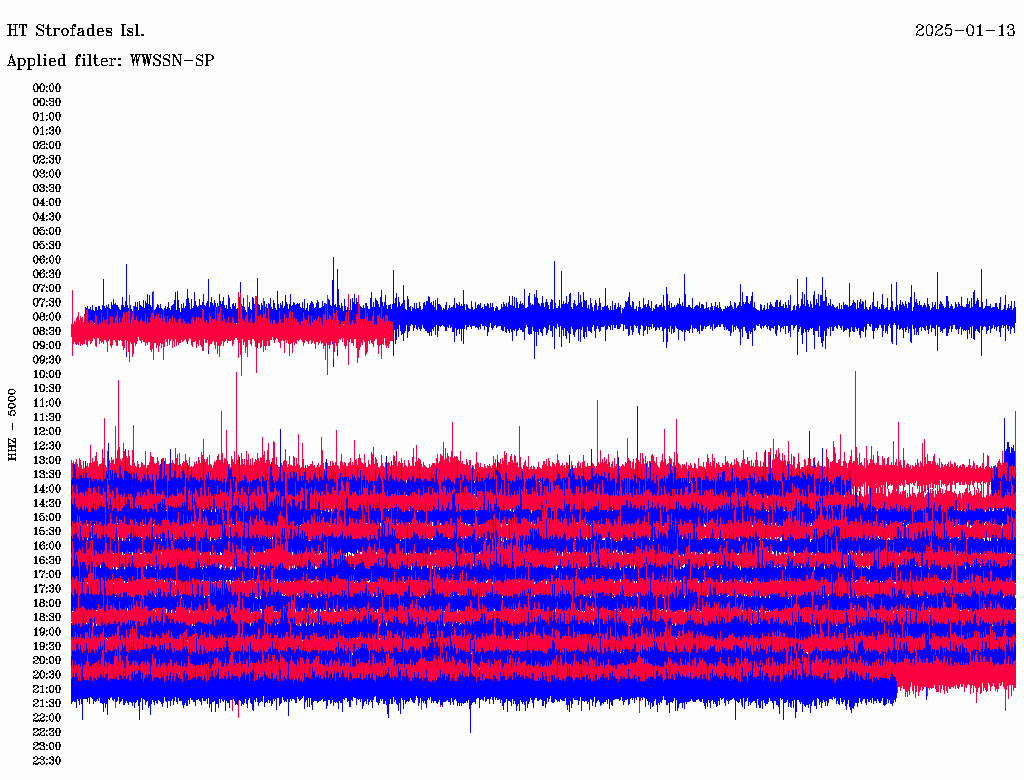Screen dimensions: 1024x780
Task: Select the 08:30 time label
Action: point(47,332)
